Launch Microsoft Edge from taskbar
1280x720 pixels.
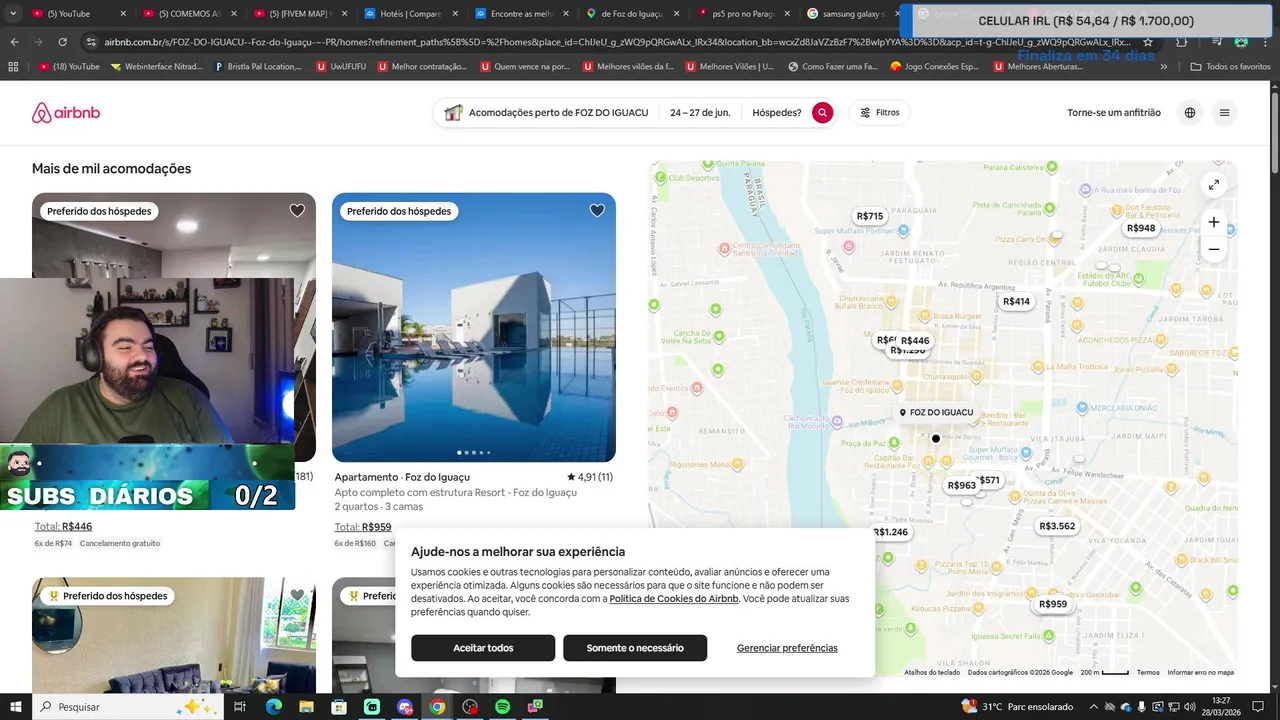pyautogui.click(x=273, y=707)
